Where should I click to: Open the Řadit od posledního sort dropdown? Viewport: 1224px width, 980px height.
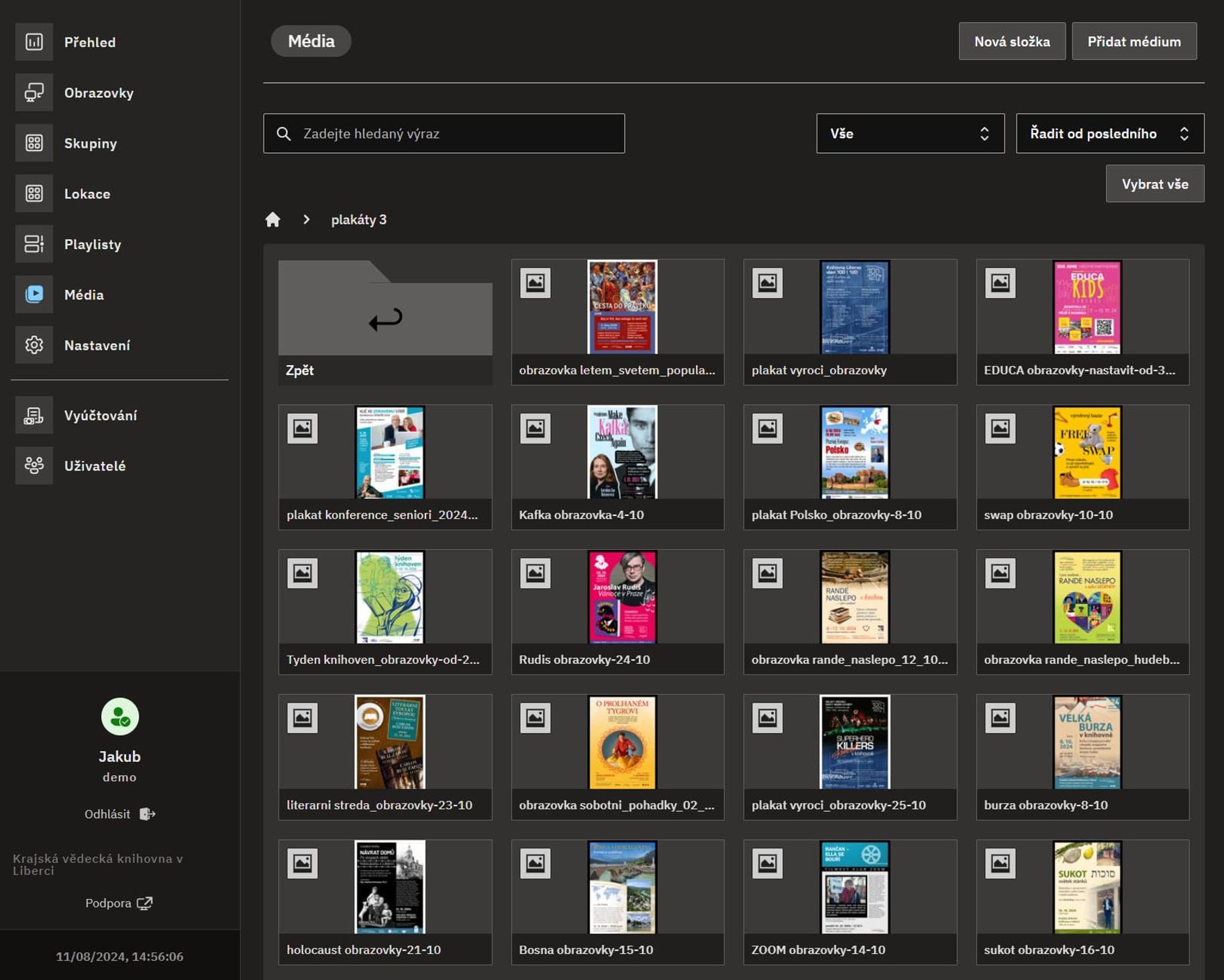pos(1110,133)
